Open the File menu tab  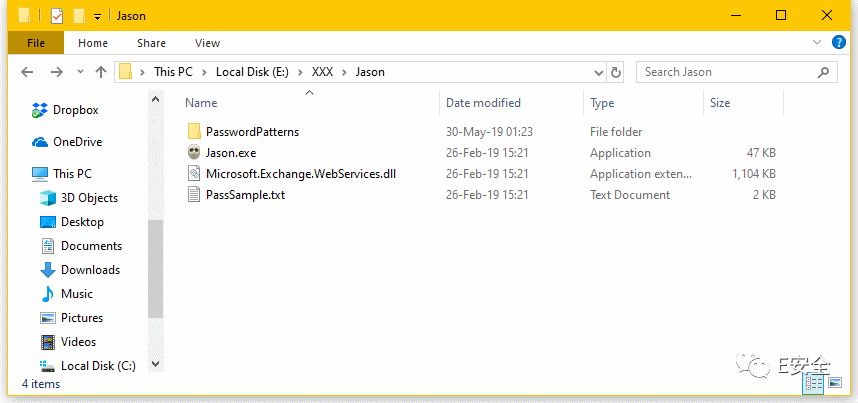36,43
